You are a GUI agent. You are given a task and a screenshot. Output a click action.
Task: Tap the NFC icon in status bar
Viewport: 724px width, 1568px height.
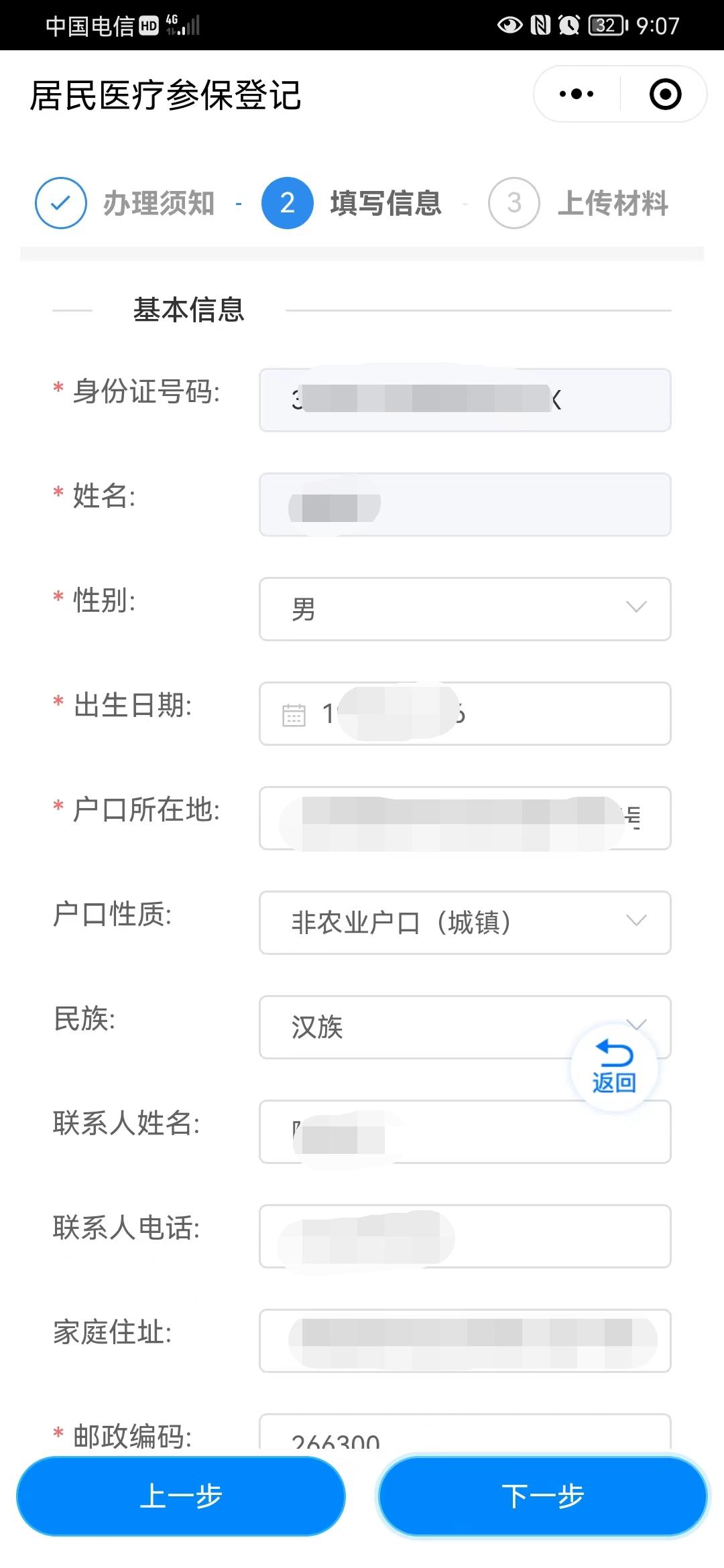[540, 25]
